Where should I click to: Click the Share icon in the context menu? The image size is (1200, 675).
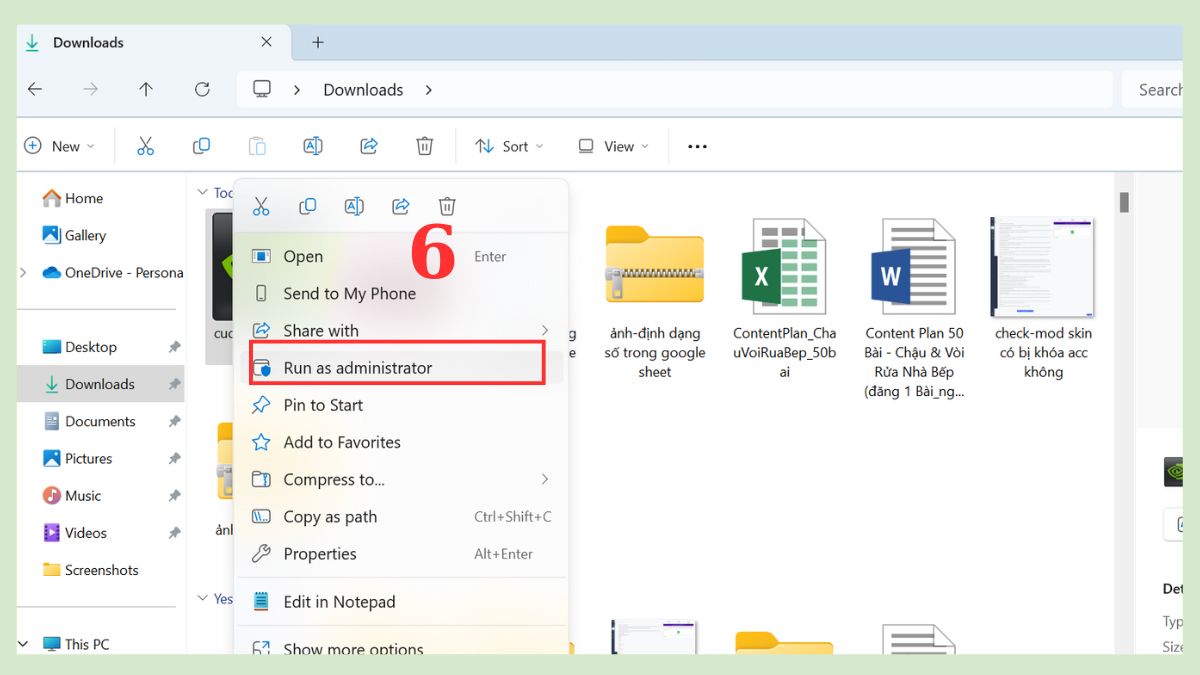pos(401,206)
